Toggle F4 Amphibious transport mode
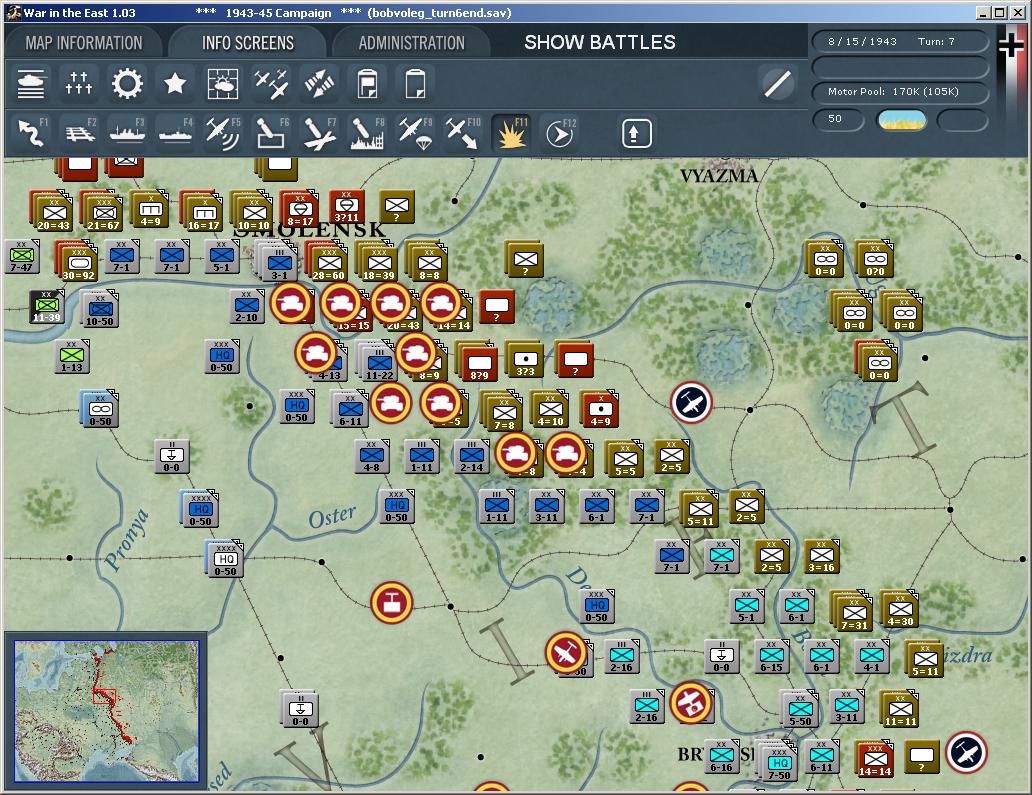1032x795 pixels. pyautogui.click(x=176, y=134)
